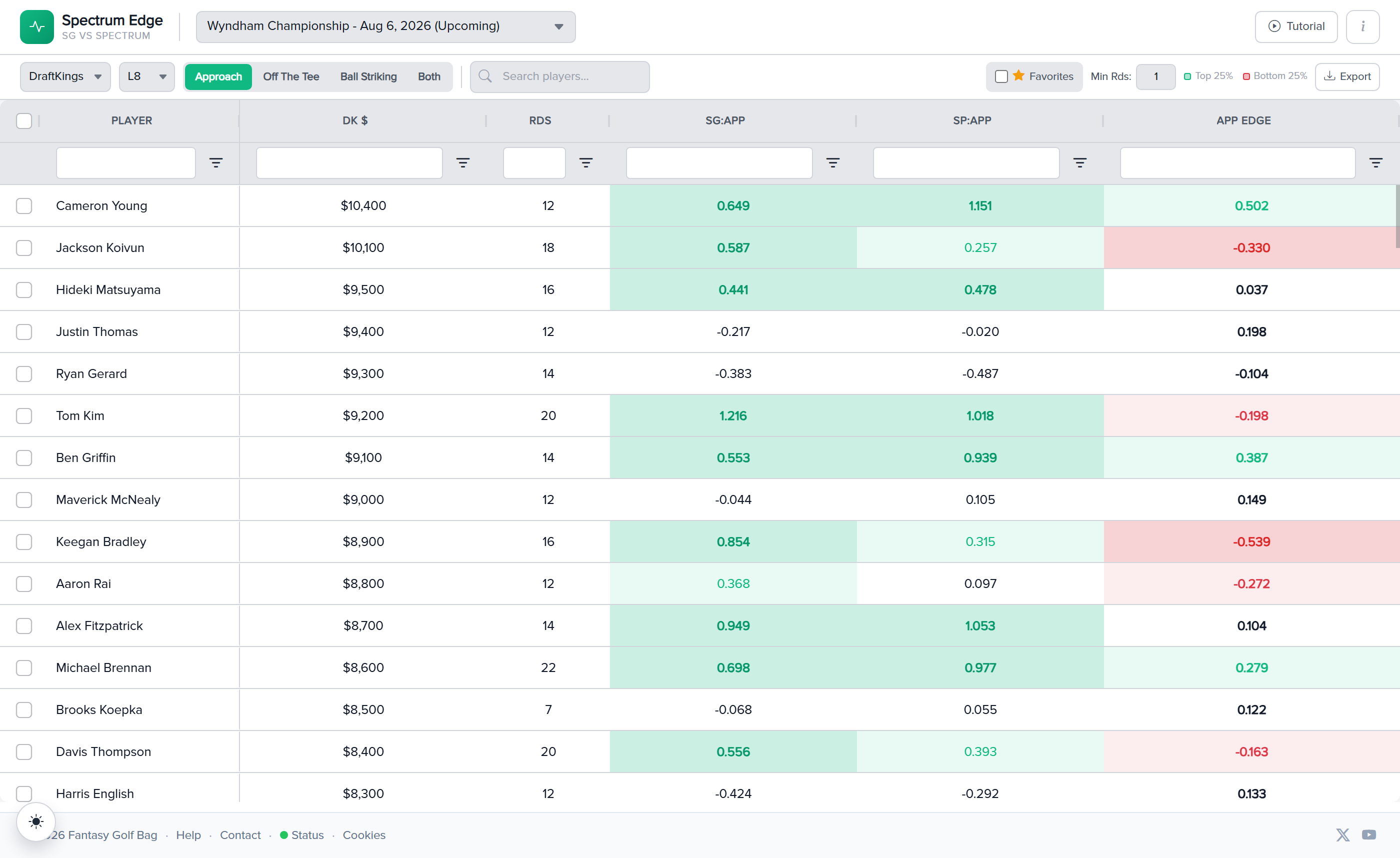Image resolution: width=1400 pixels, height=858 pixels.
Task: Toggle the light/dark theme sun button
Action: (x=36, y=821)
